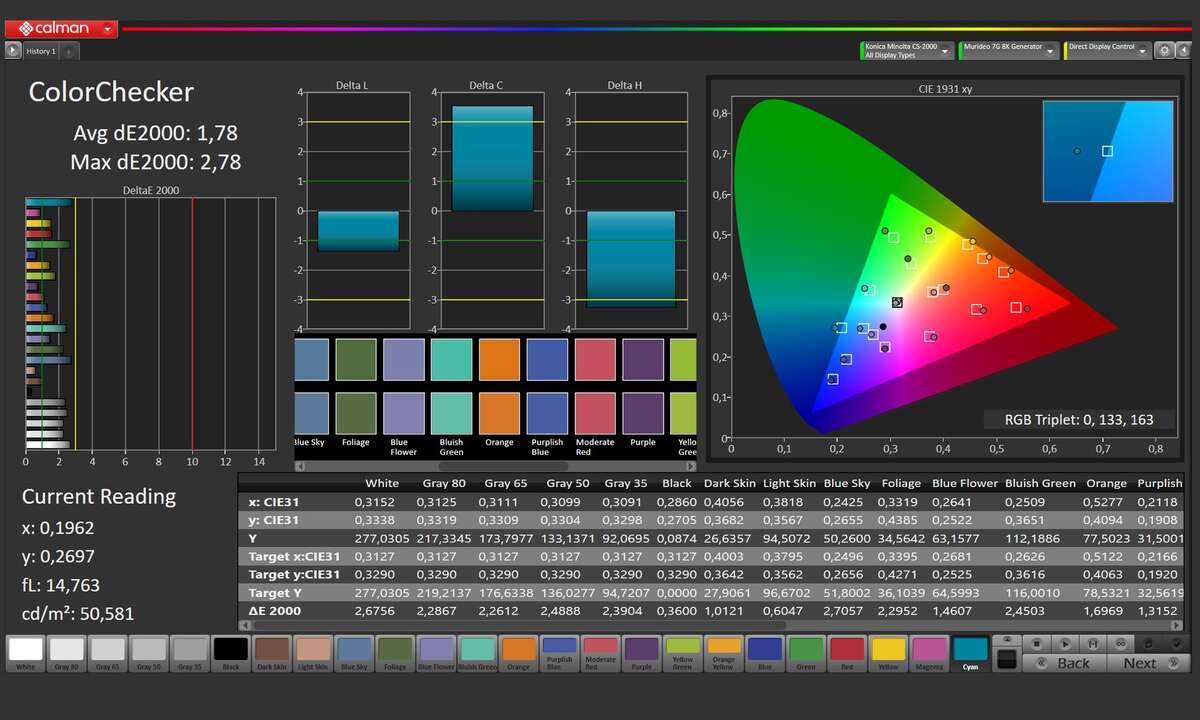Click the play icon beside History 1
The width and height of the screenshot is (1200, 720).
tap(14, 50)
